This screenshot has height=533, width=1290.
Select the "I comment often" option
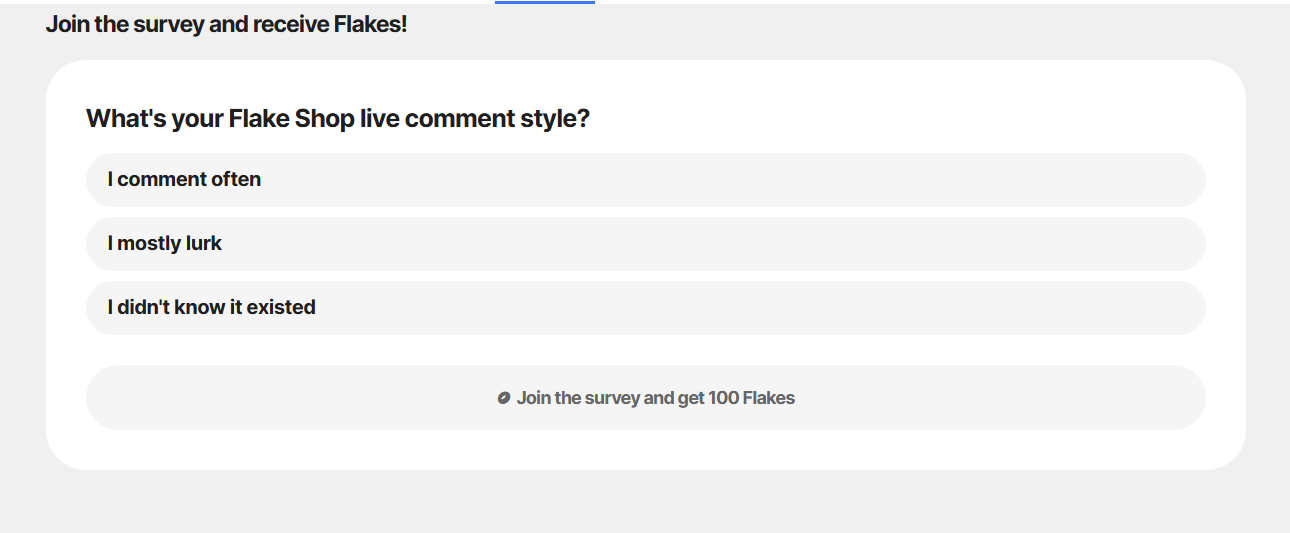(x=645, y=180)
